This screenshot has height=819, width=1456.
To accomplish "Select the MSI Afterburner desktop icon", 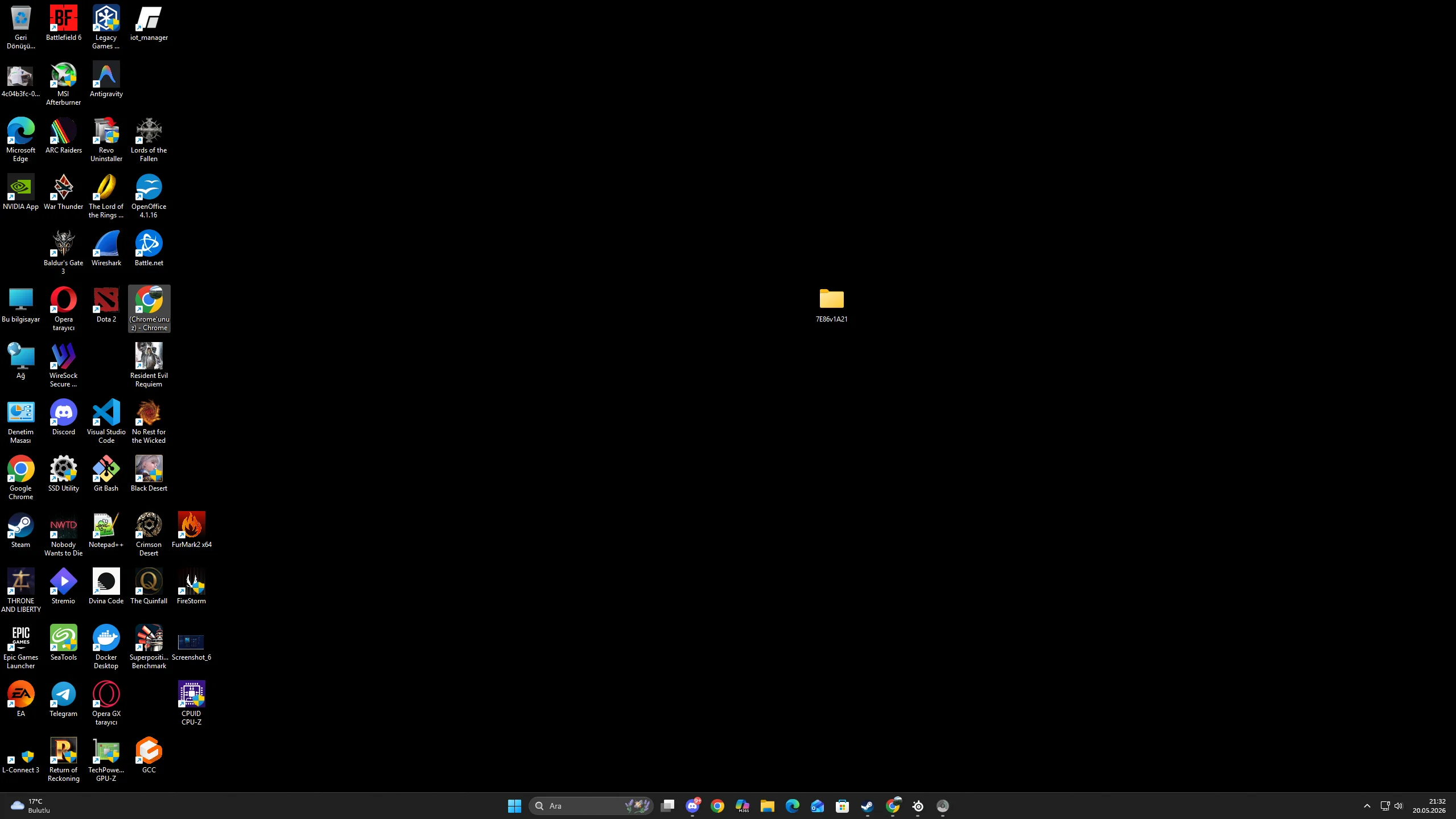I will (x=63, y=84).
